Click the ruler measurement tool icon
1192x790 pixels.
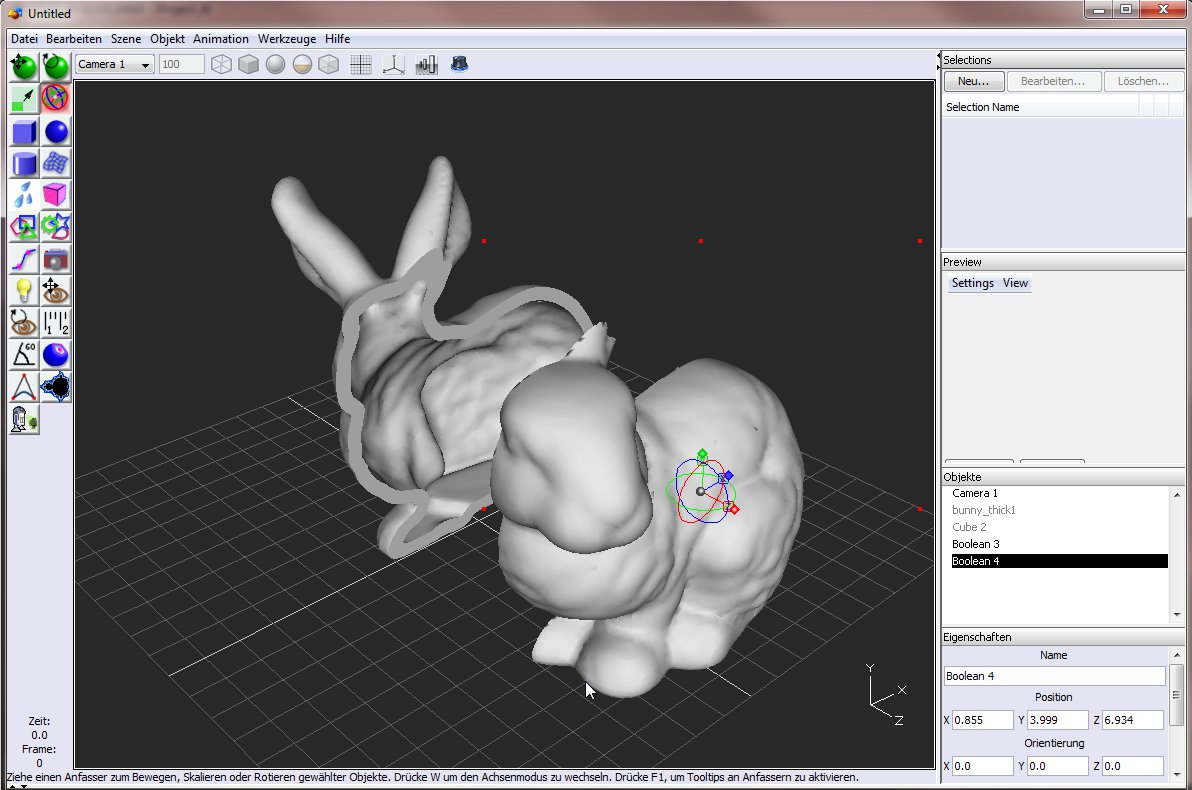[x=55, y=323]
